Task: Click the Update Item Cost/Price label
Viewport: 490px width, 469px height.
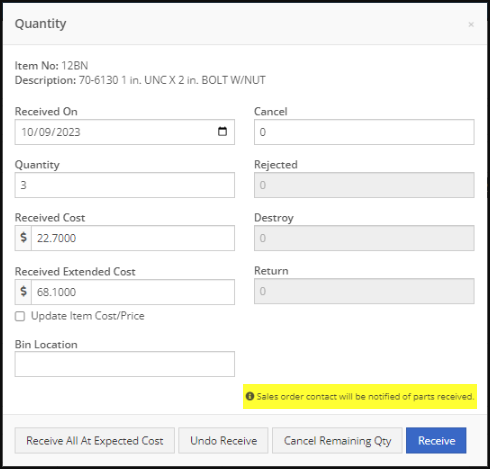Action: [x=88, y=316]
